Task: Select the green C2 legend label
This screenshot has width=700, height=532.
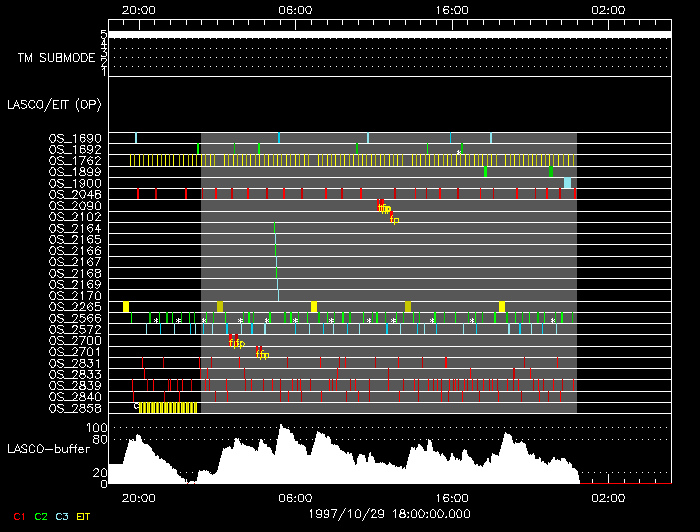Action: [x=41, y=516]
